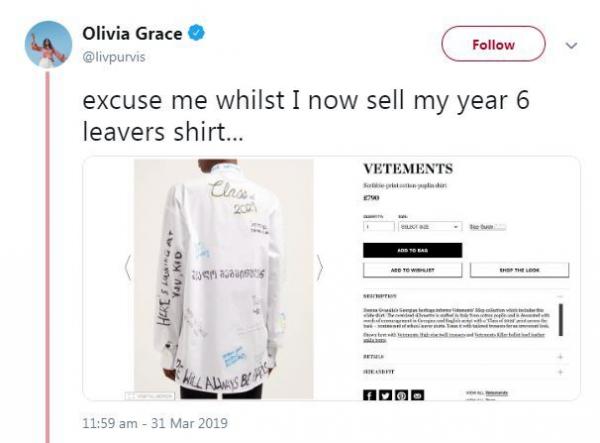Click Add to Wishlist button
The width and height of the screenshot is (600, 443).
tap(412, 270)
